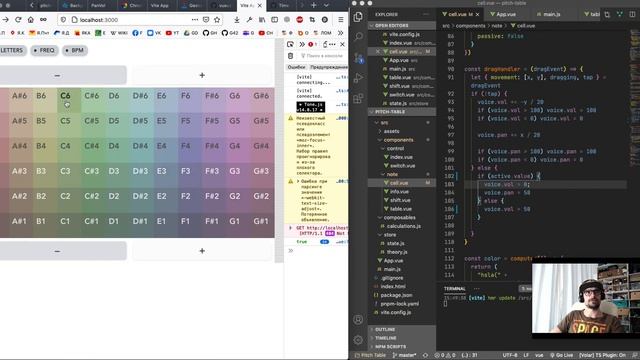This screenshot has width=640, height=360.
Task: Open Explorer panel more actions menu
Action: click(x=426, y=14)
